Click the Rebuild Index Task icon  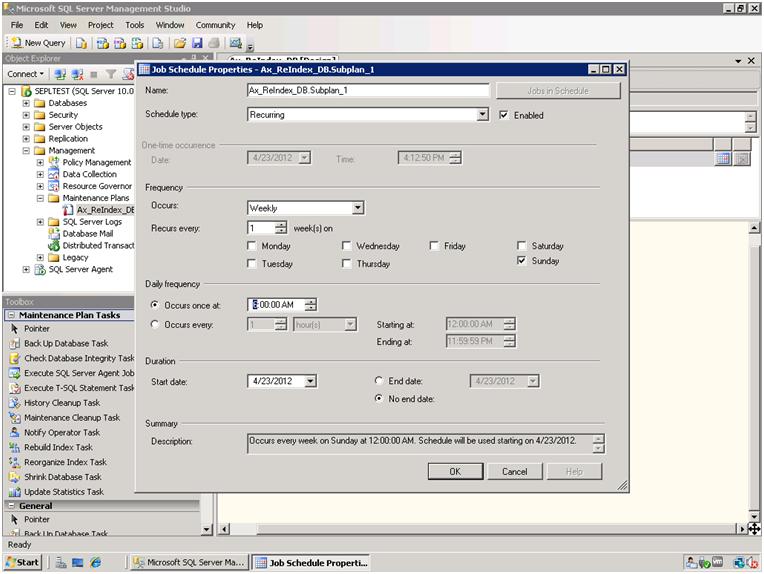pyautogui.click(x=15, y=447)
